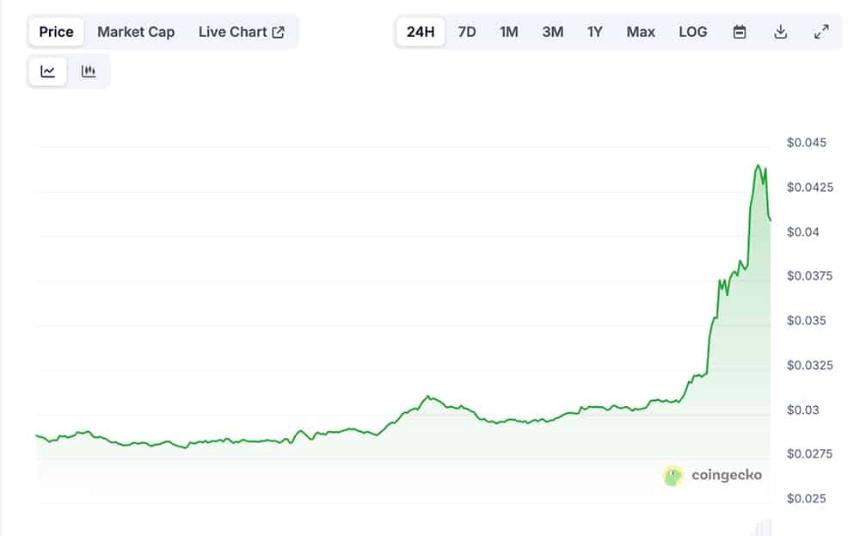
Task: Toggle LOG scale on chart
Action: pos(693,32)
